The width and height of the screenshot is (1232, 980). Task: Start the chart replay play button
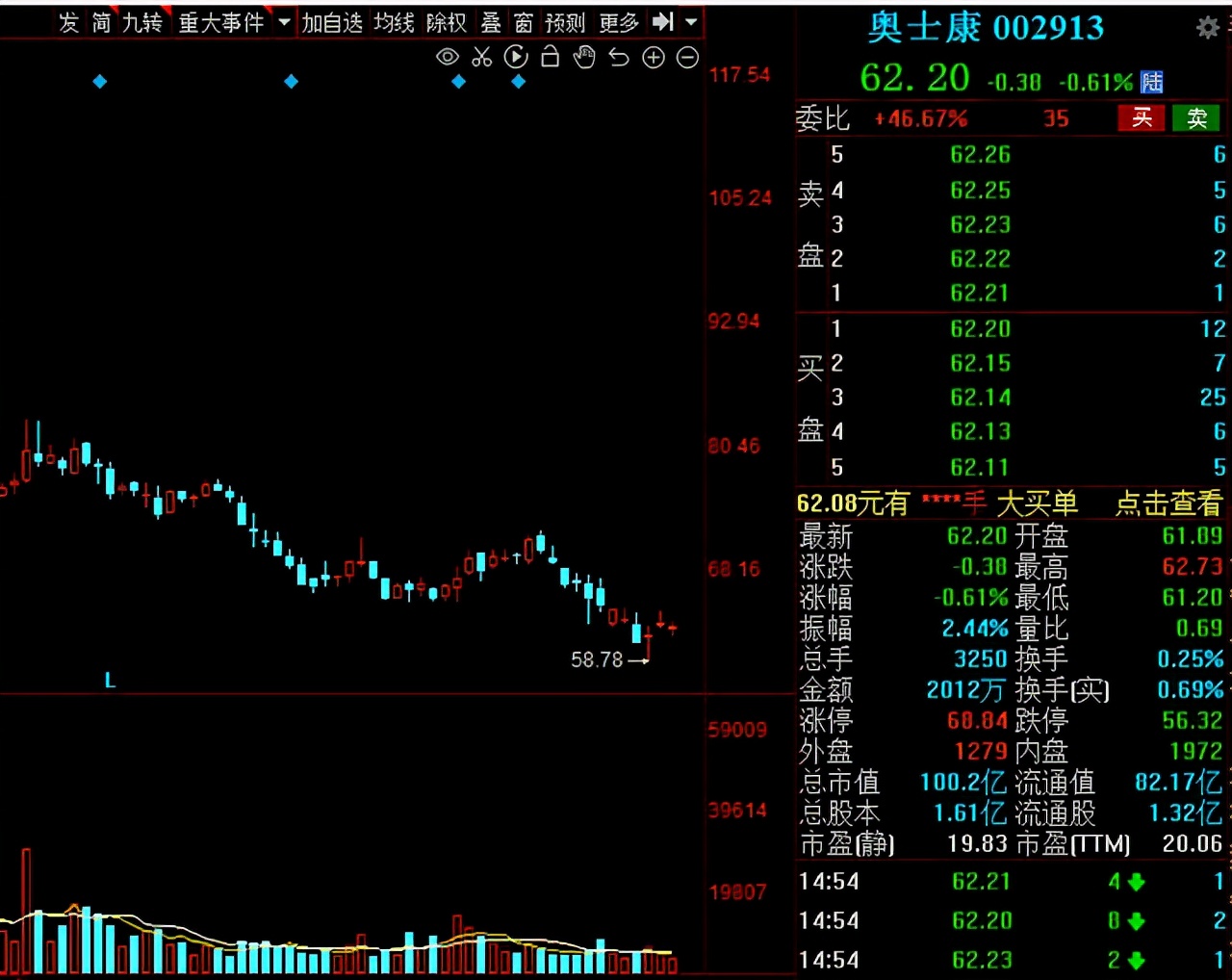(517, 58)
